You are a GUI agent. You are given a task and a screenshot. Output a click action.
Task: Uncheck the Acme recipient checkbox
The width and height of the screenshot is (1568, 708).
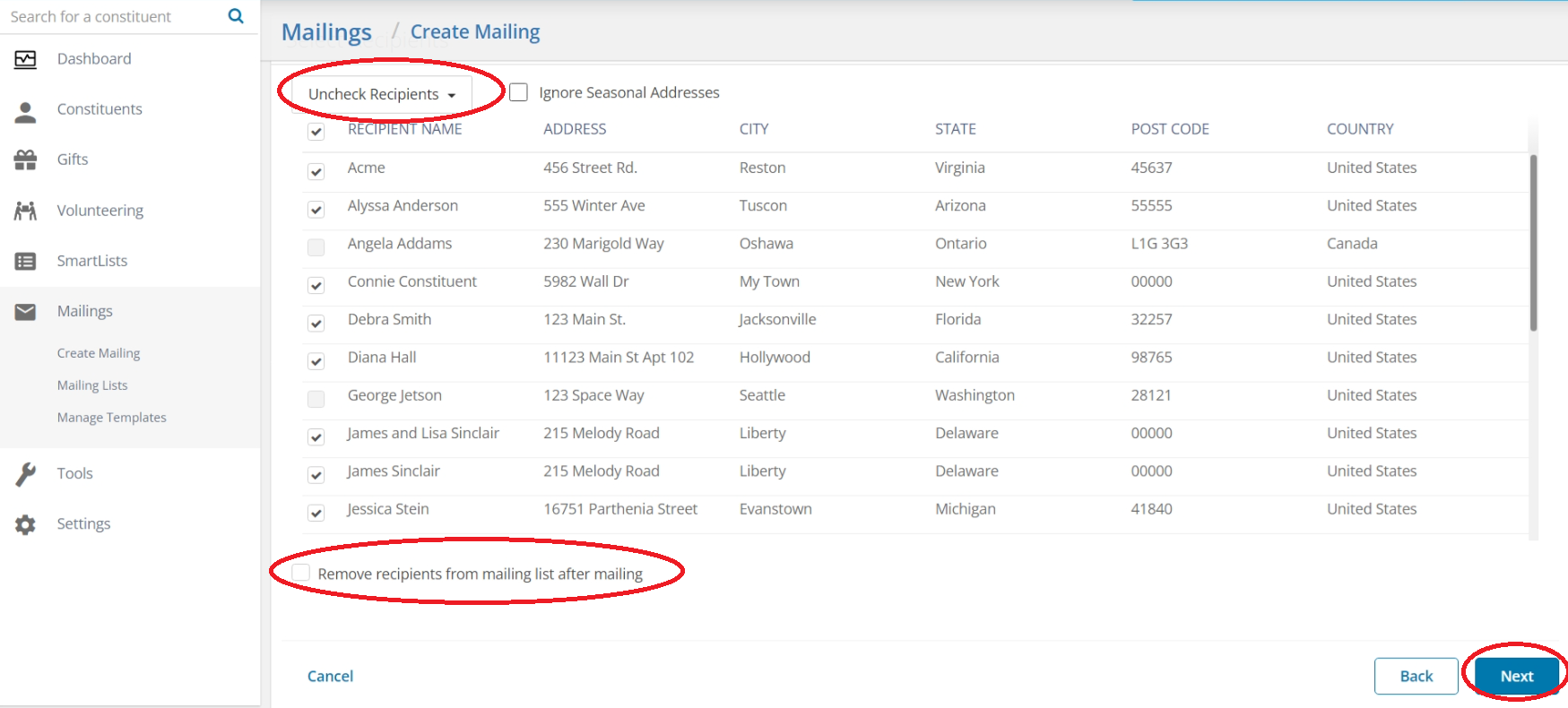coord(316,171)
